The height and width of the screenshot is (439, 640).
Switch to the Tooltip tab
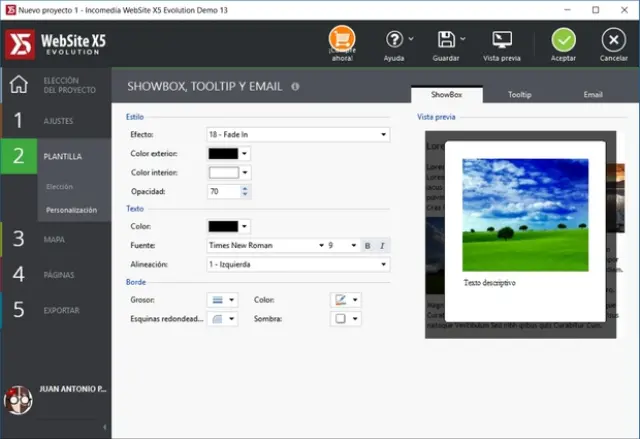(519, 94)
